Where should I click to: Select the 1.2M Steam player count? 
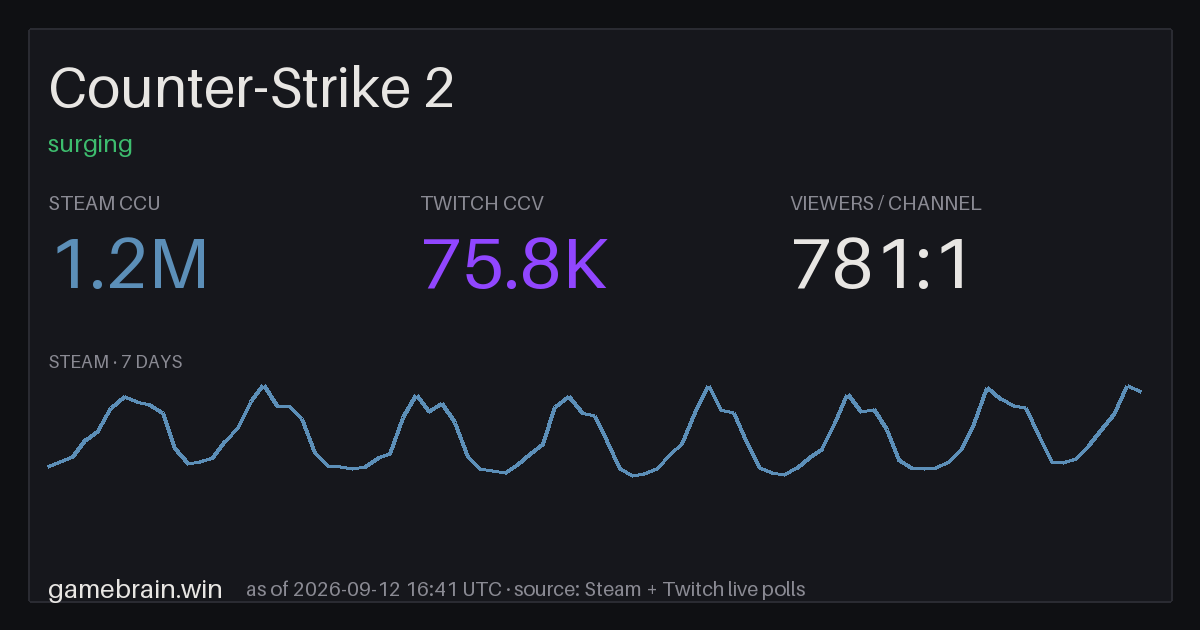(x=129, y=264)
